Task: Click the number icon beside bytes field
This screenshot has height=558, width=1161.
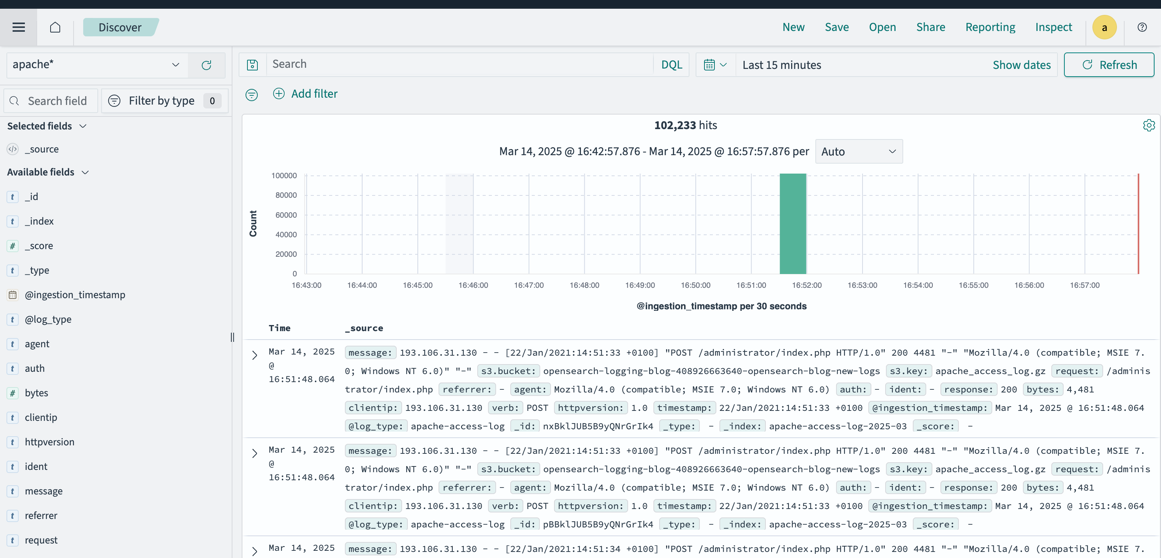Action: (13, 393)
